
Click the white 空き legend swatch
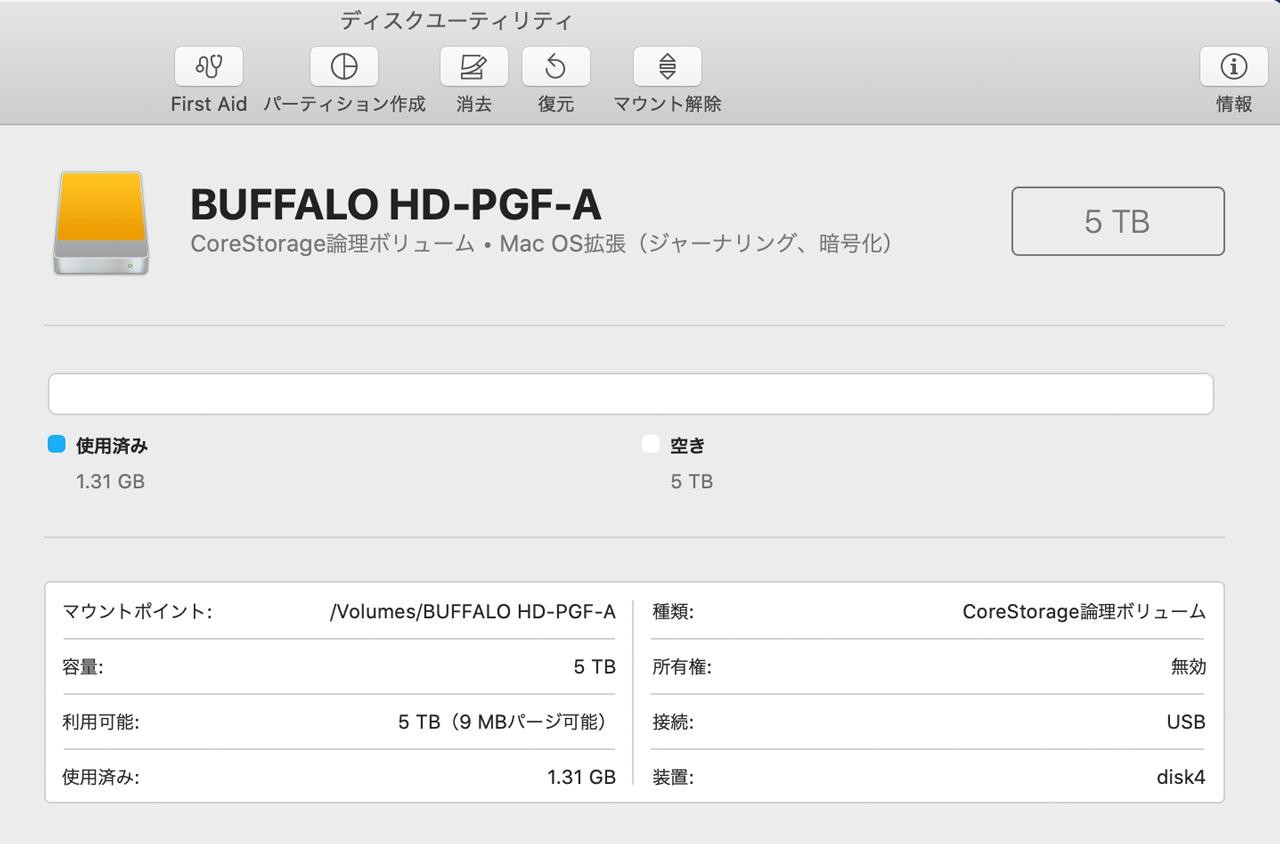(651, 445)
